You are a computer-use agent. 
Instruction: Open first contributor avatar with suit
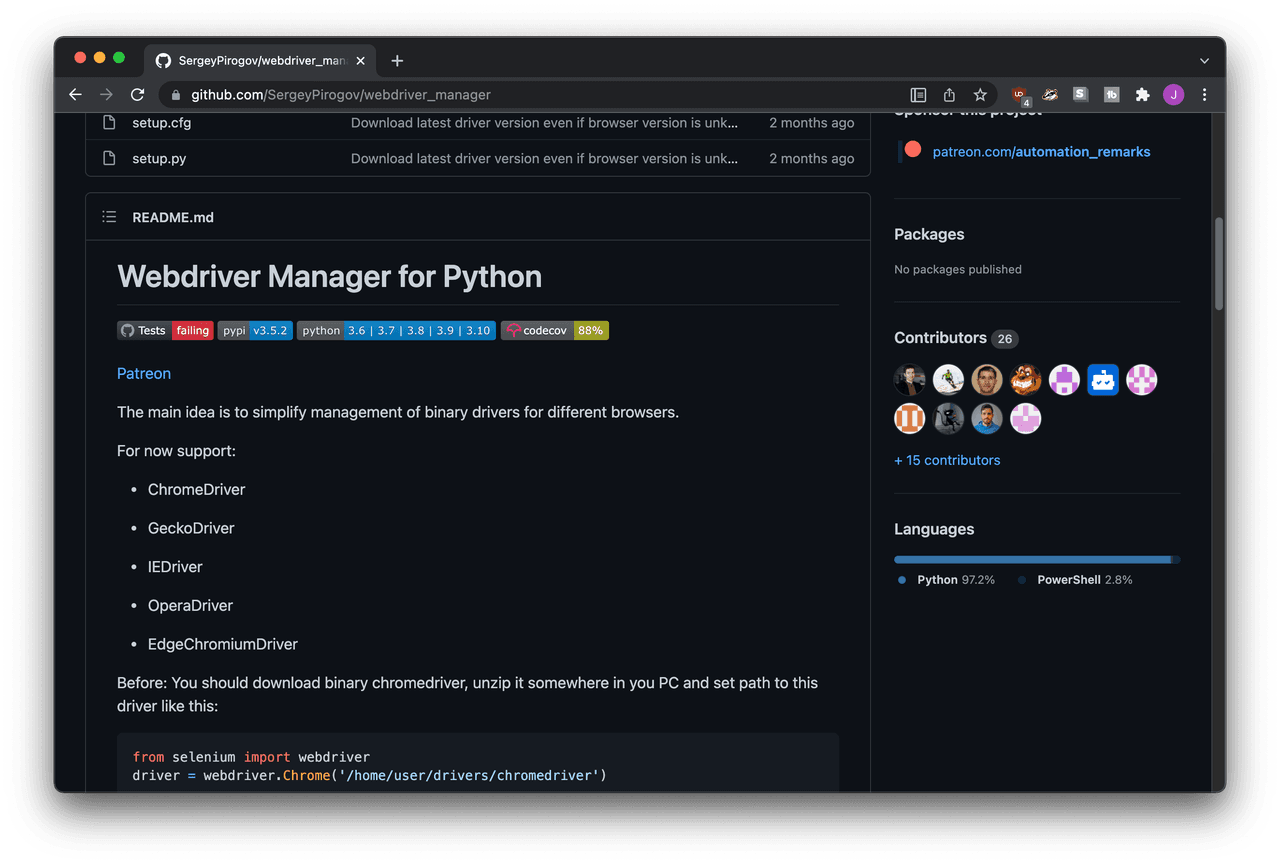tap(910, 380)
